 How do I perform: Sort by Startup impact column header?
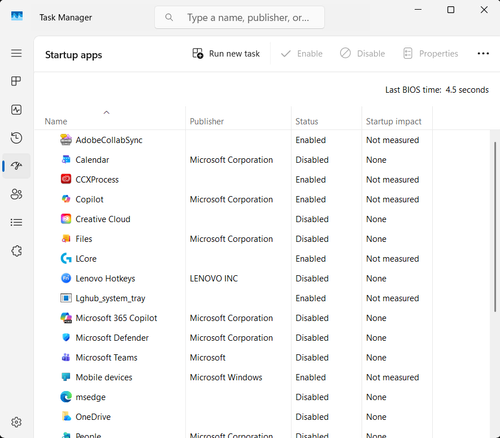coord(394,121)
